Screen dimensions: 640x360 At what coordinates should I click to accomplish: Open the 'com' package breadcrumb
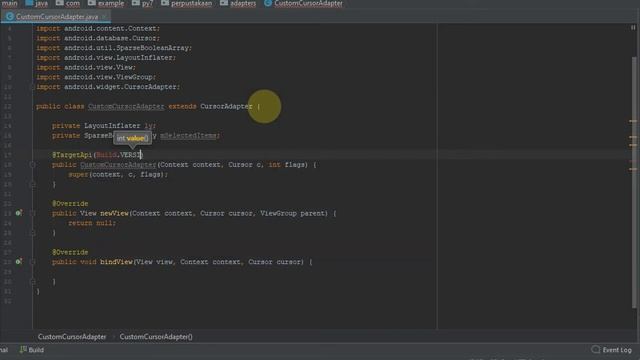coord(68,4)
